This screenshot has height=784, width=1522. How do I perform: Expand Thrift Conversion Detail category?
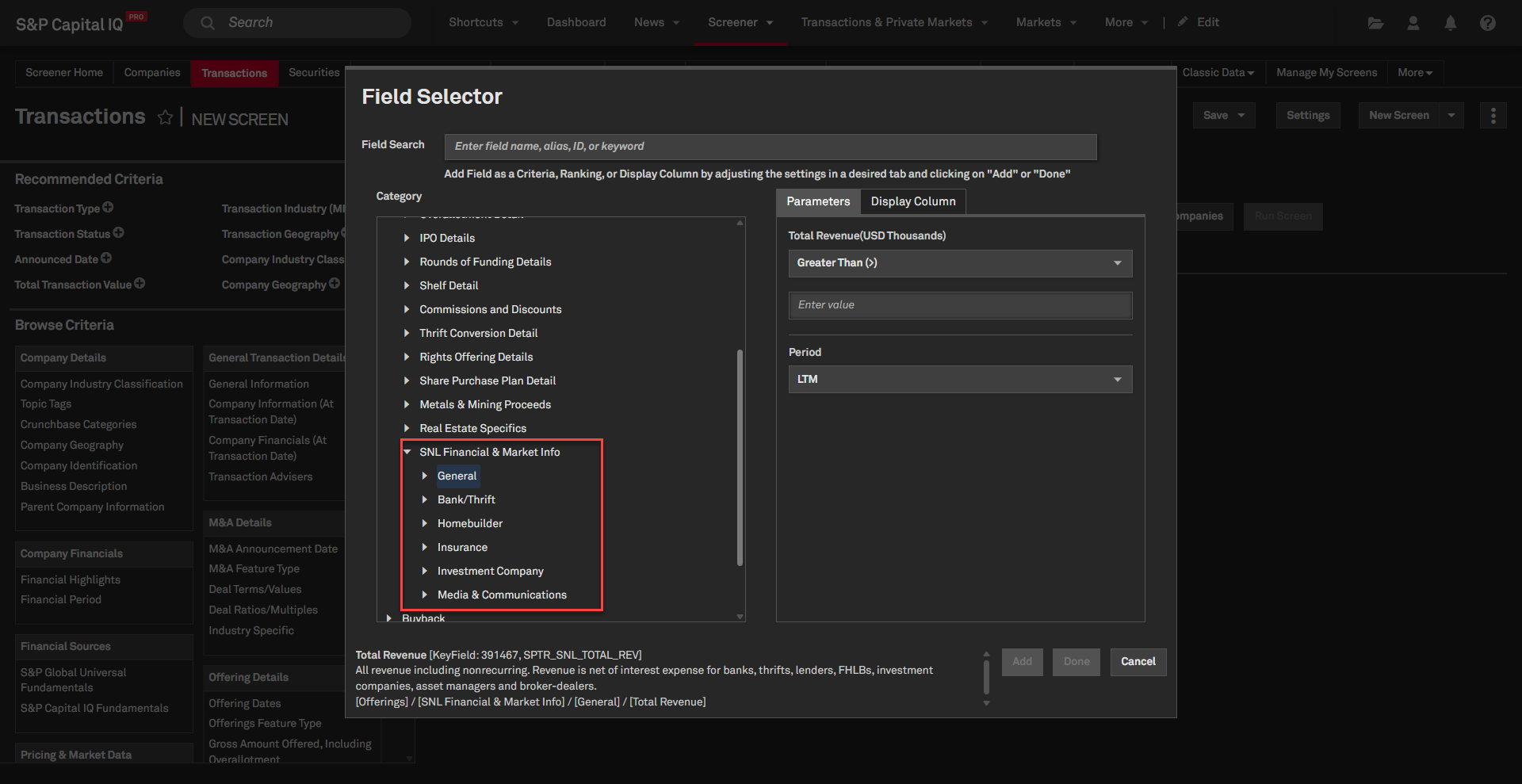coord(407,333)
